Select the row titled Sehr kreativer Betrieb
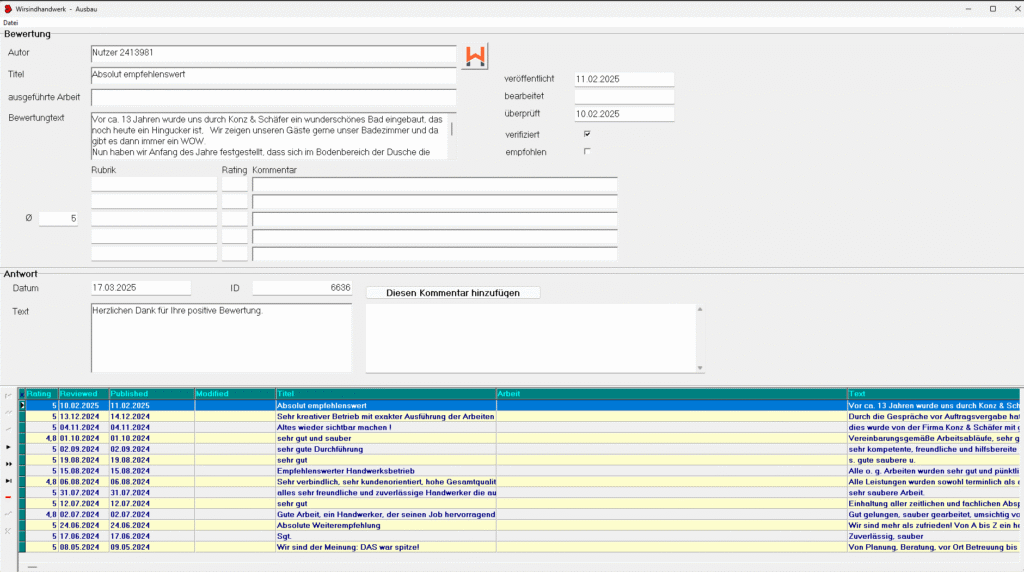Screen dimensions: 1024x572 (519, 417)
